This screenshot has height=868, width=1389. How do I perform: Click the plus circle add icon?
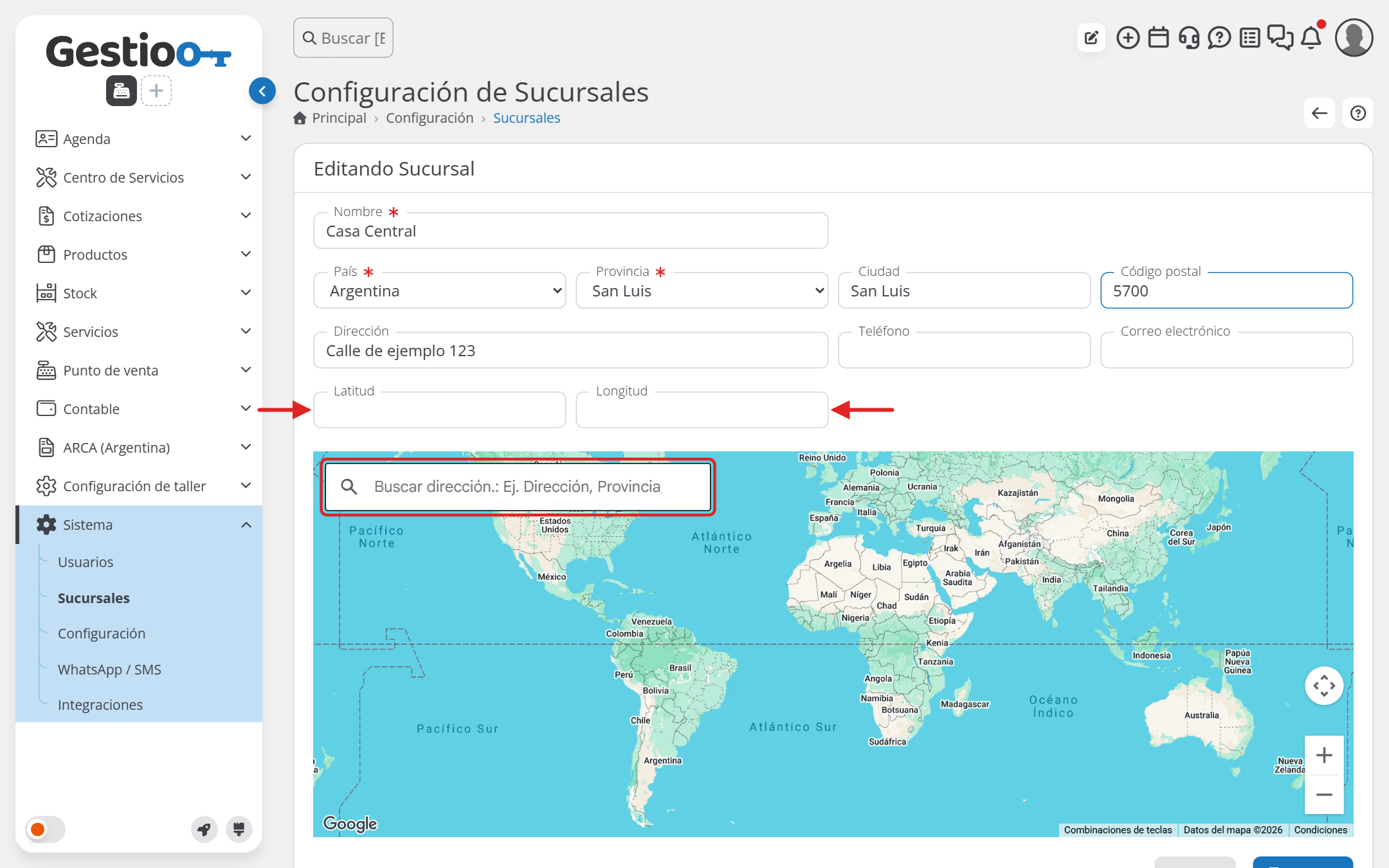tap(1128, 38)
